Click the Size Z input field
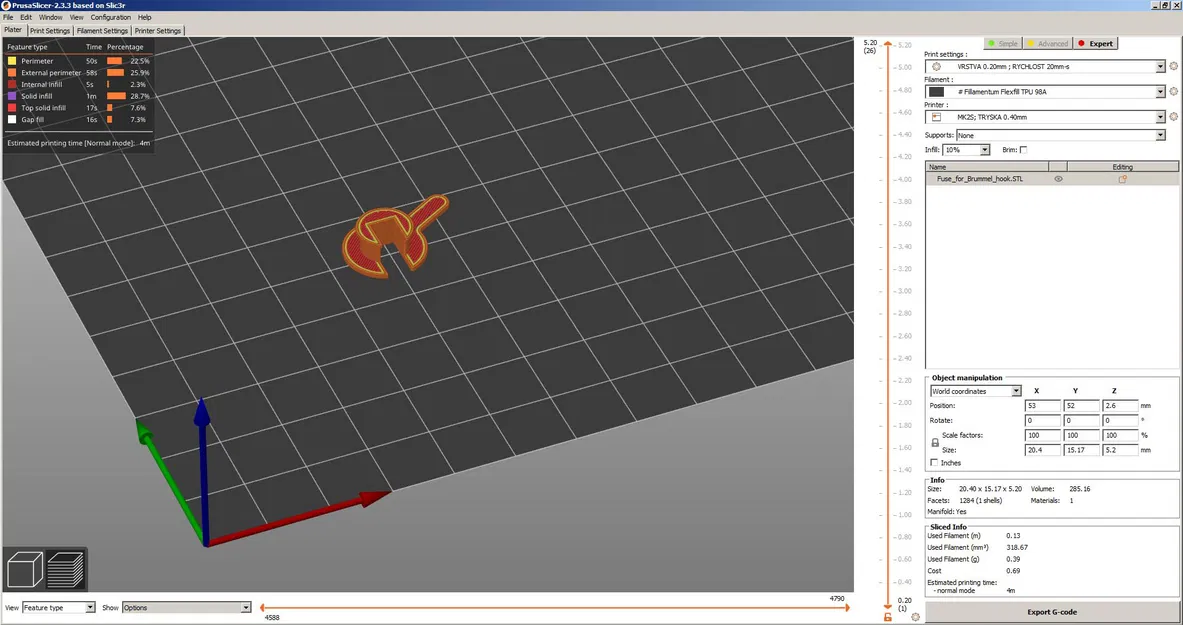The width and height of the screenshot is (1183, 625). click(1120, 450)
